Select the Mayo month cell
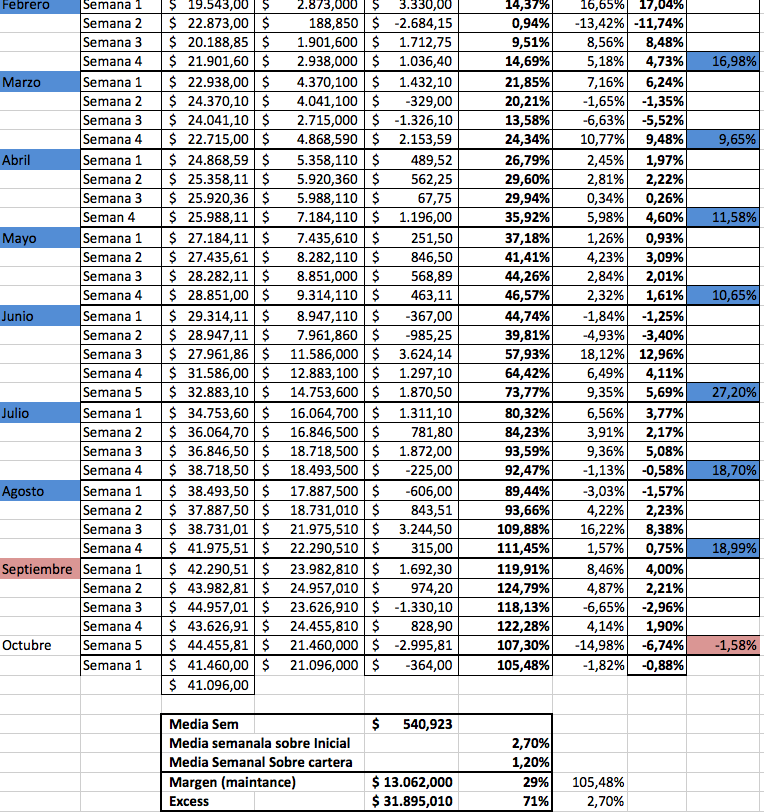This screenshot has width=764, height=812. (40, 238)
